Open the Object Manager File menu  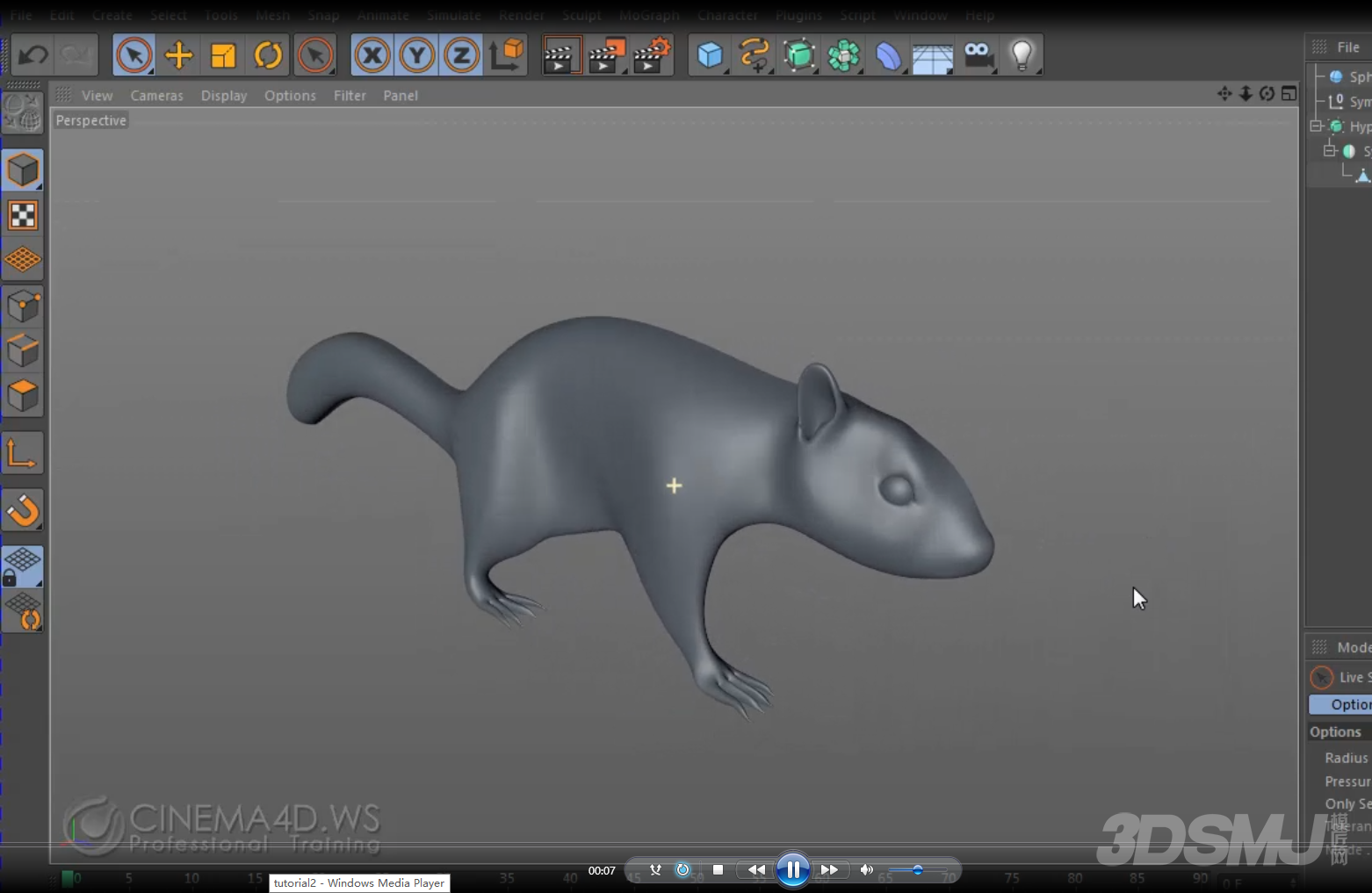click(1348, 47)
